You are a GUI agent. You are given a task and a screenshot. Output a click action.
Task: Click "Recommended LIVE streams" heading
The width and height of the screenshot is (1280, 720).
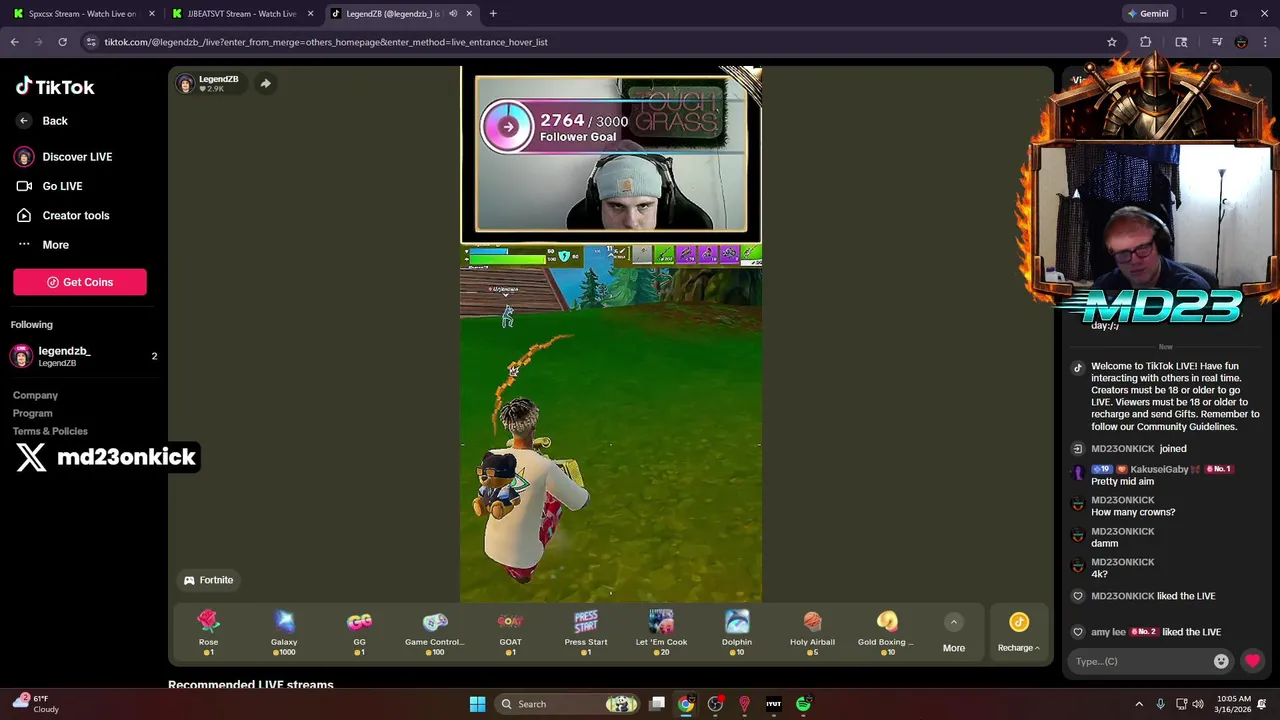coord(251,685)
